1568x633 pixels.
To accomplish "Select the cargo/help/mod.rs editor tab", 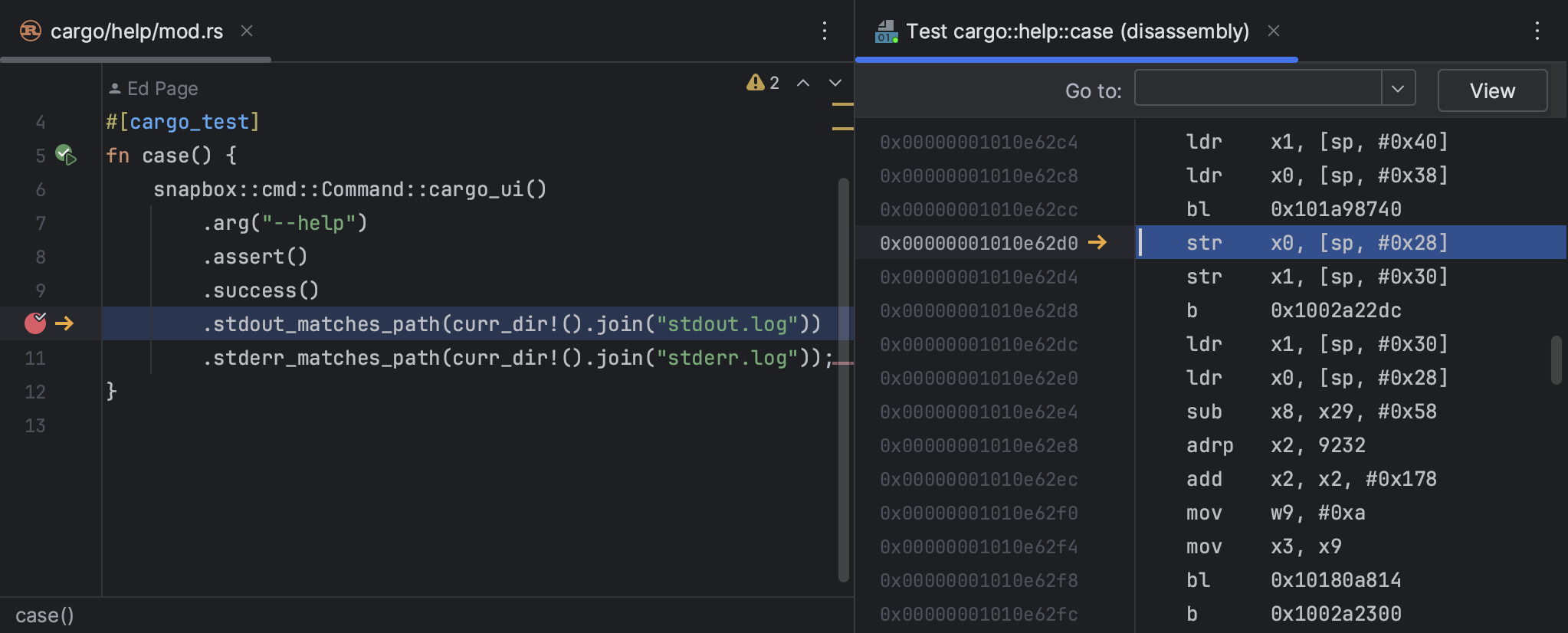I will click(x=136, y=31).
